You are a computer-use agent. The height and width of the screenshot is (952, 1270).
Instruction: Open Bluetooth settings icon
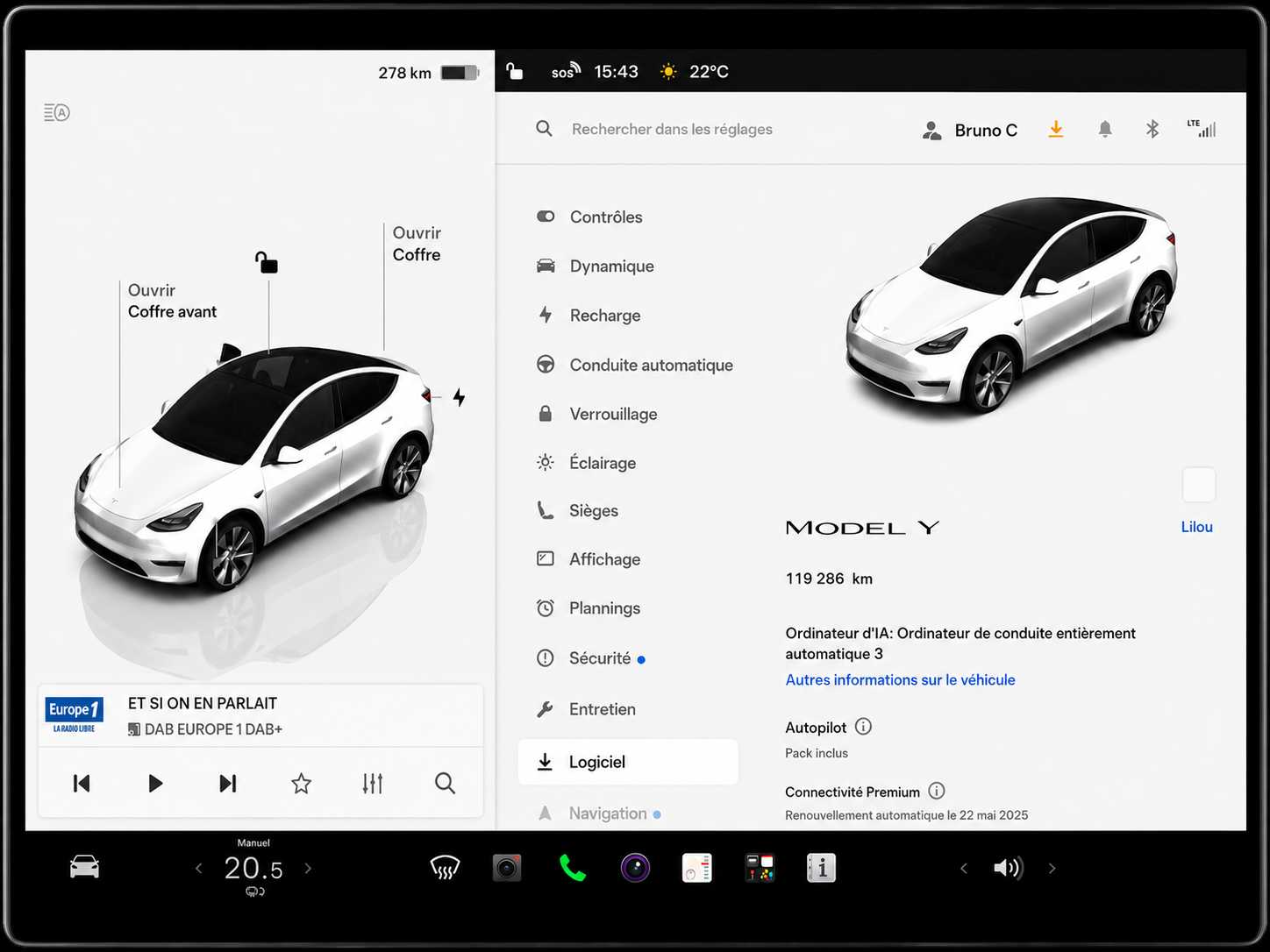(1152, 129)
